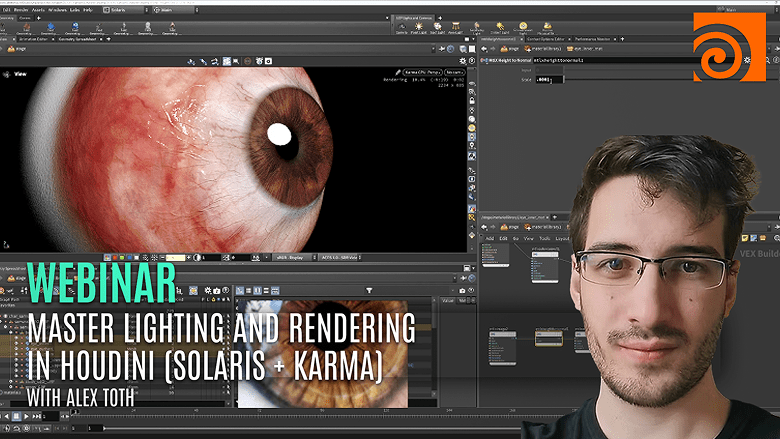Click the eye reference image thumbnail
Viewport: 780px width, 439px height.
click(322, 353)
